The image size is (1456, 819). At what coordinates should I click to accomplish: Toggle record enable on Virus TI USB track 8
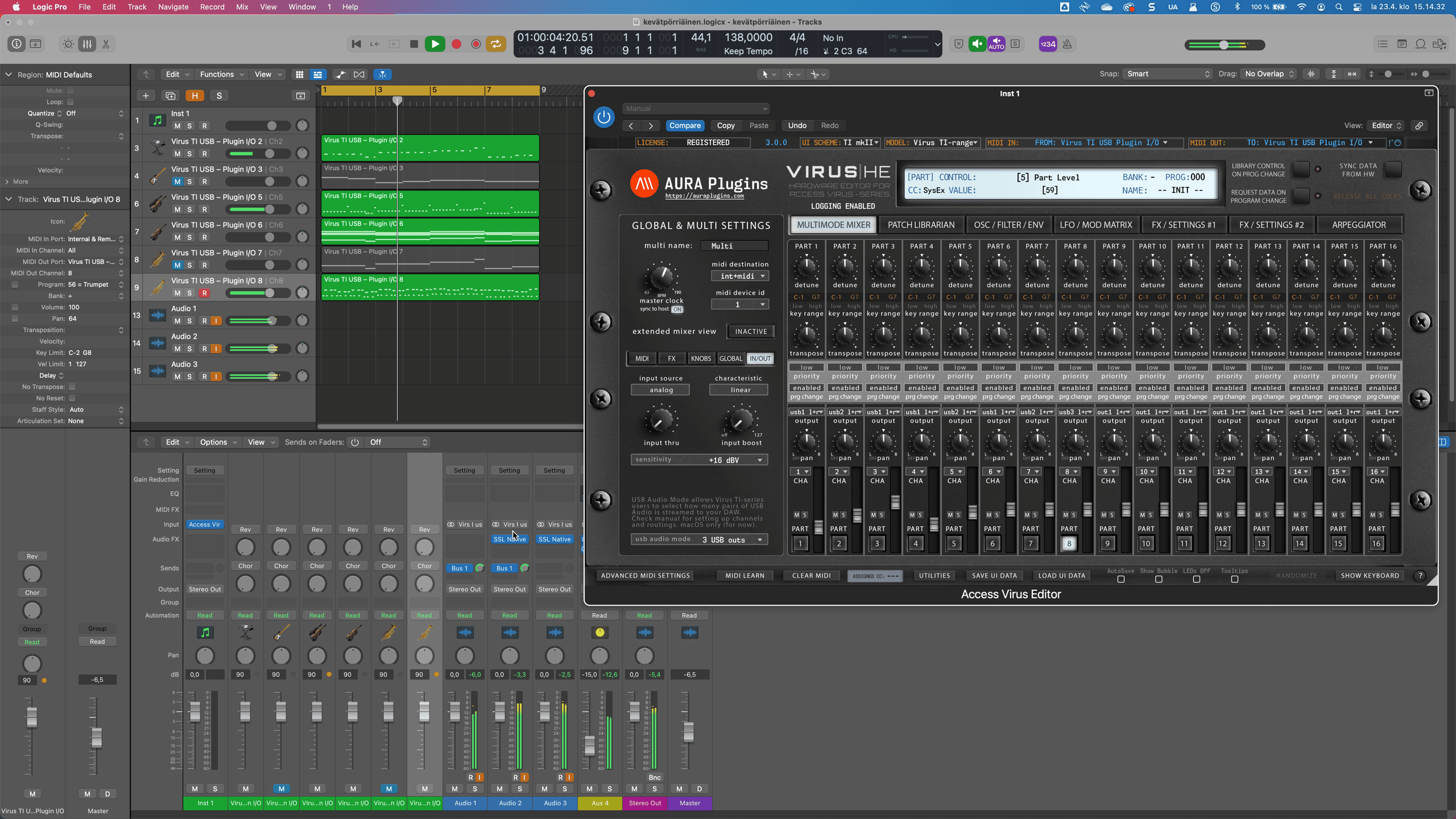click(x=204, y=293)
